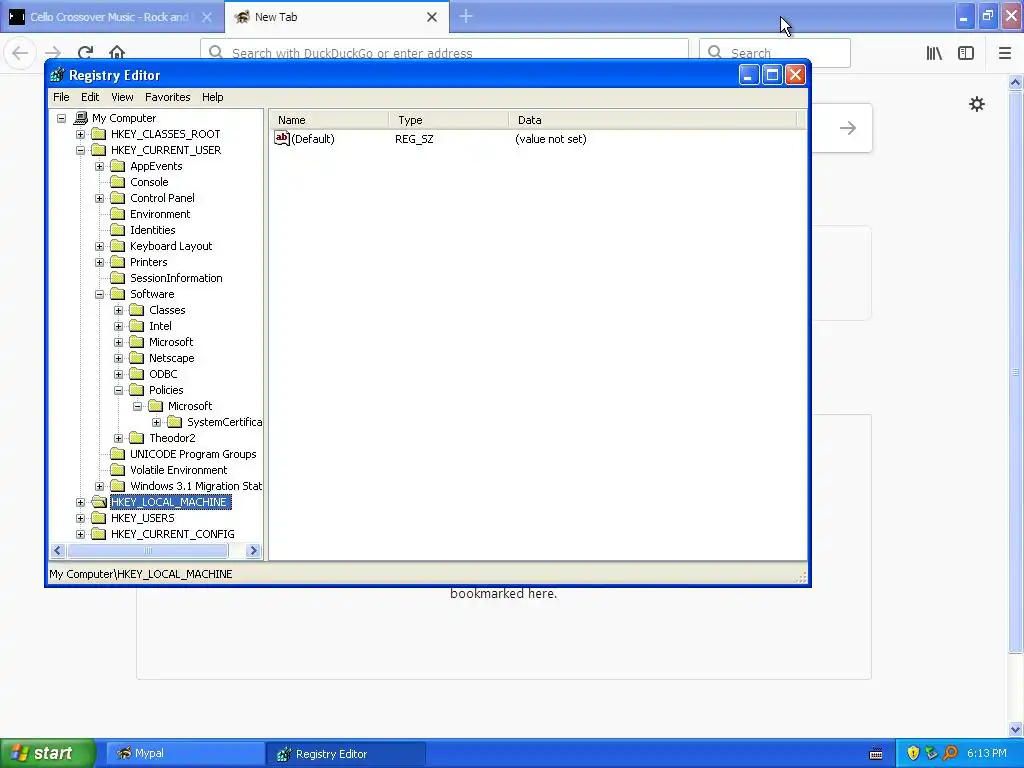This screenshot has height=768, width=1024.
Task: Open the browser Library icon
Action: [935, 53]
